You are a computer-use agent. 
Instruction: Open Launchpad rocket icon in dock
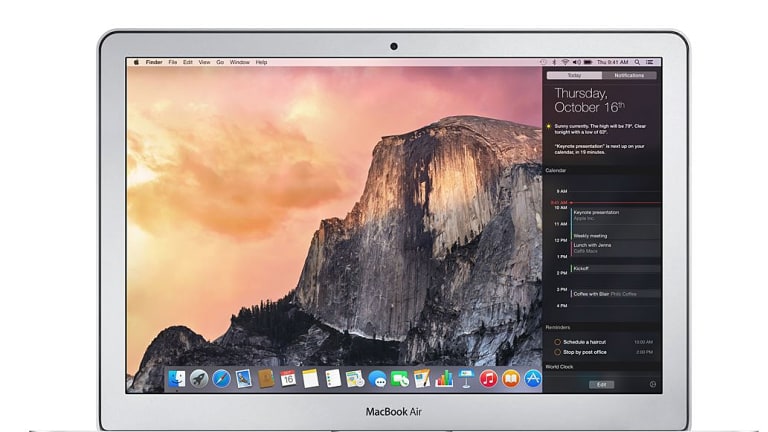[x=199, y=379]
